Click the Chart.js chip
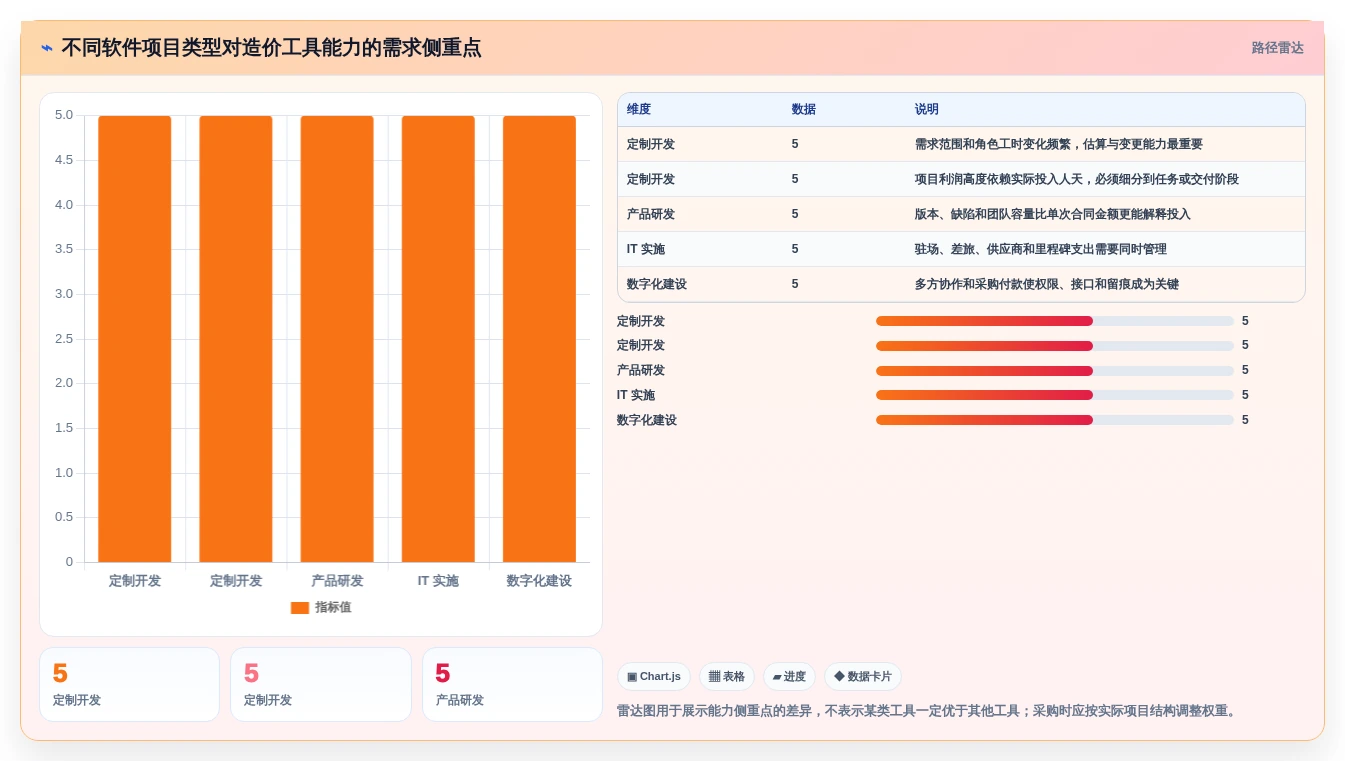Screen dimensions: 1345x761 coord(654,677)
